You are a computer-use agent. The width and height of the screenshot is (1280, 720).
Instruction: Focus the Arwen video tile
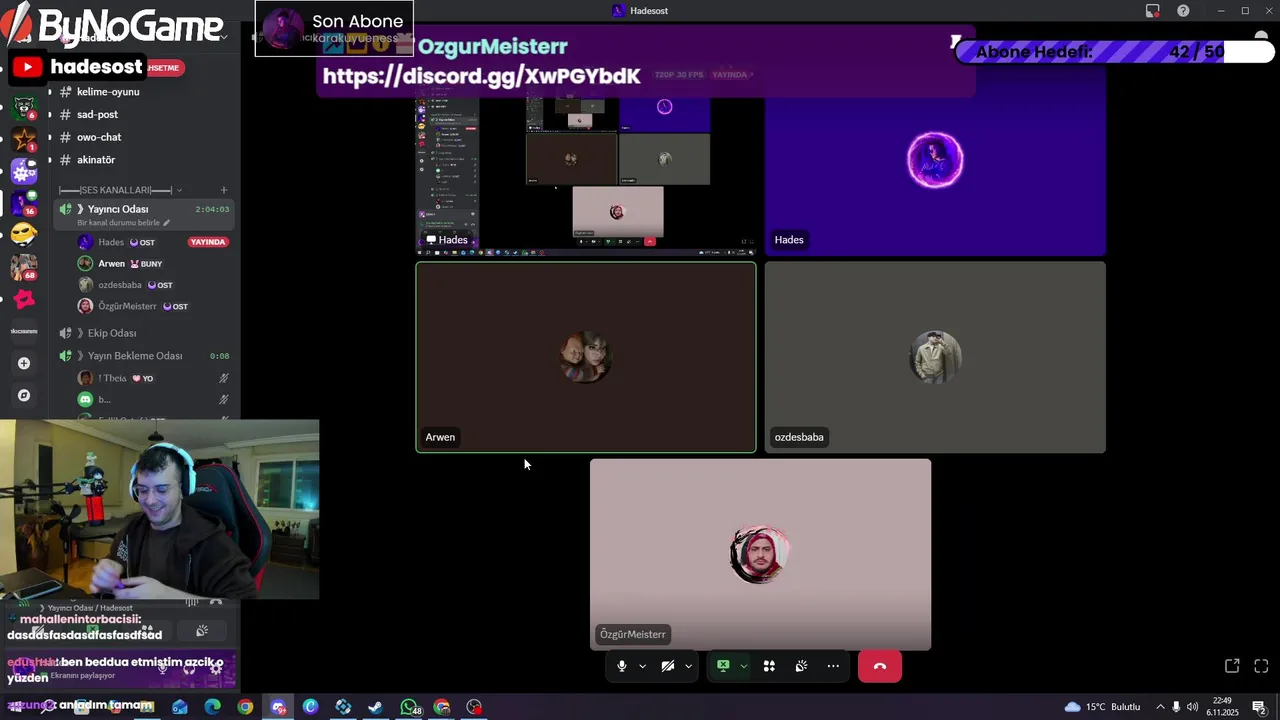pos(586,357)
